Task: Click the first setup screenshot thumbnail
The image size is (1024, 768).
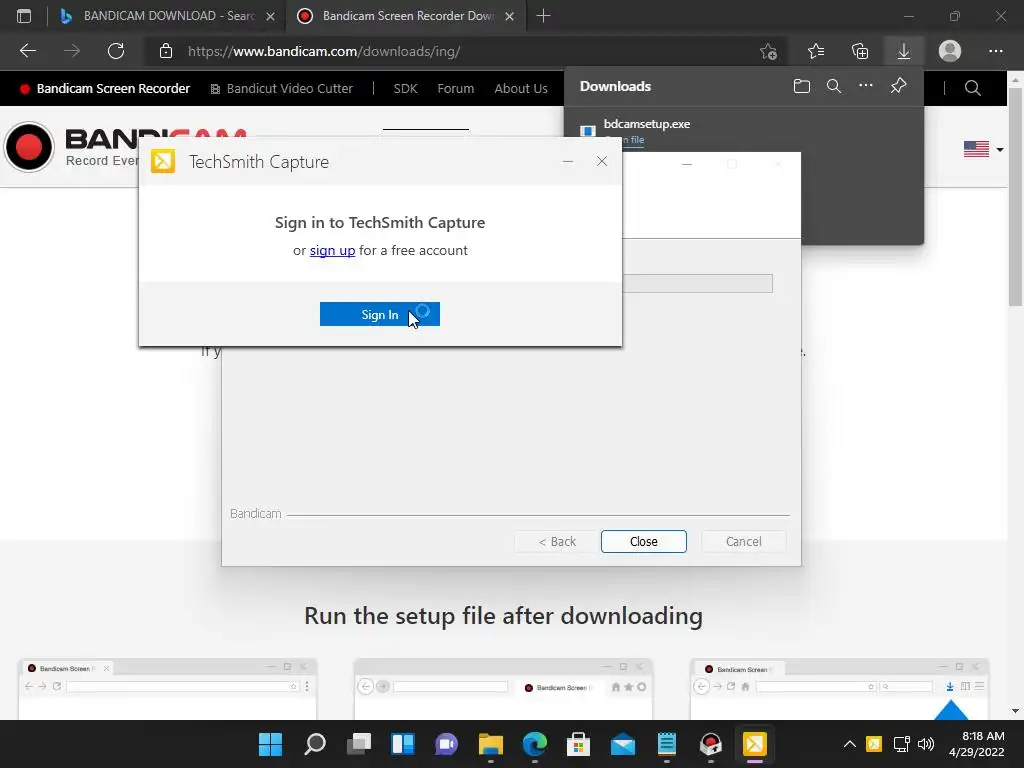Action: click(x=168, y=688)
